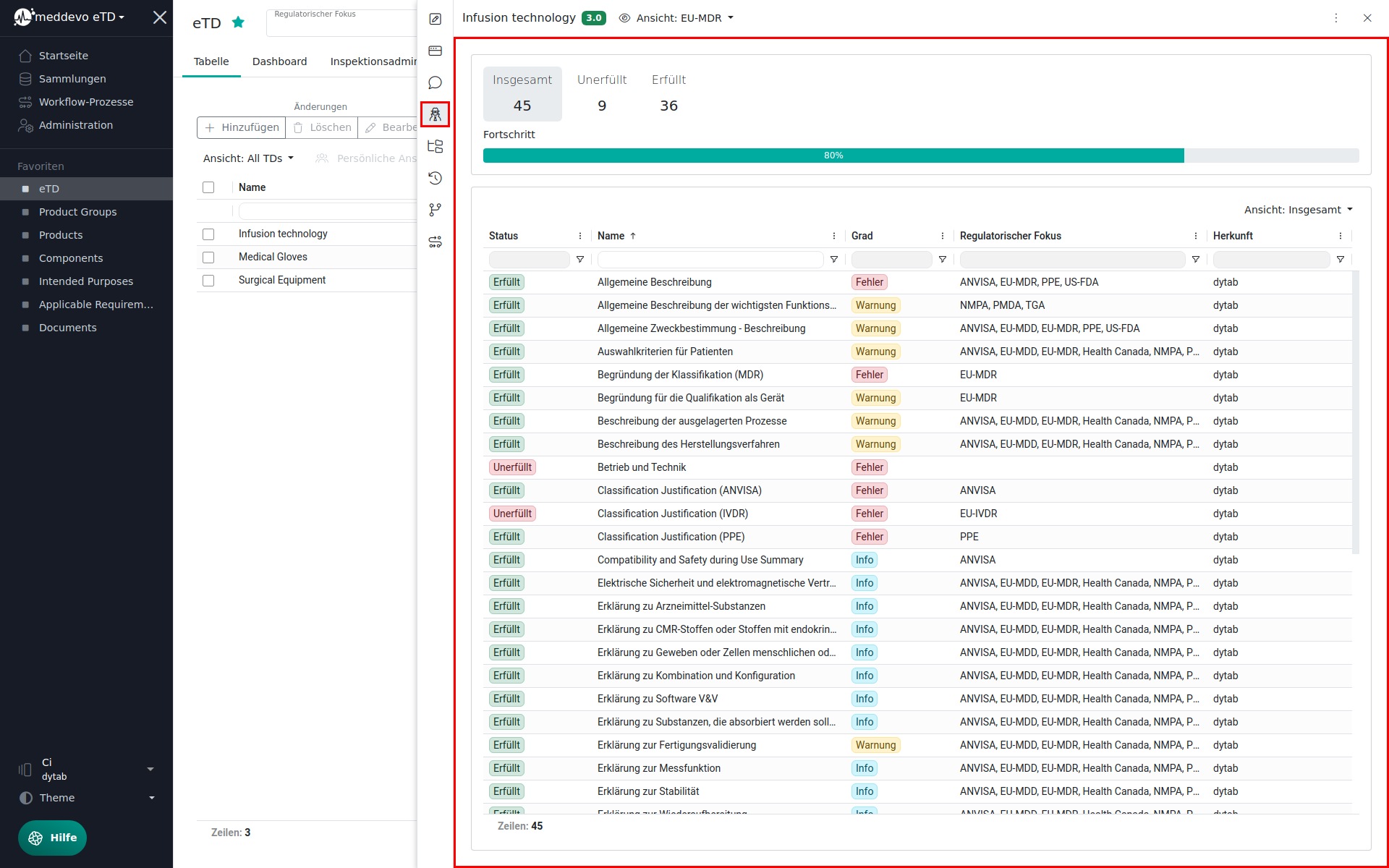Open the structure tree icon in side strip
The image size is (1389, 868).
pyautogui.click(x=435, y=146)
